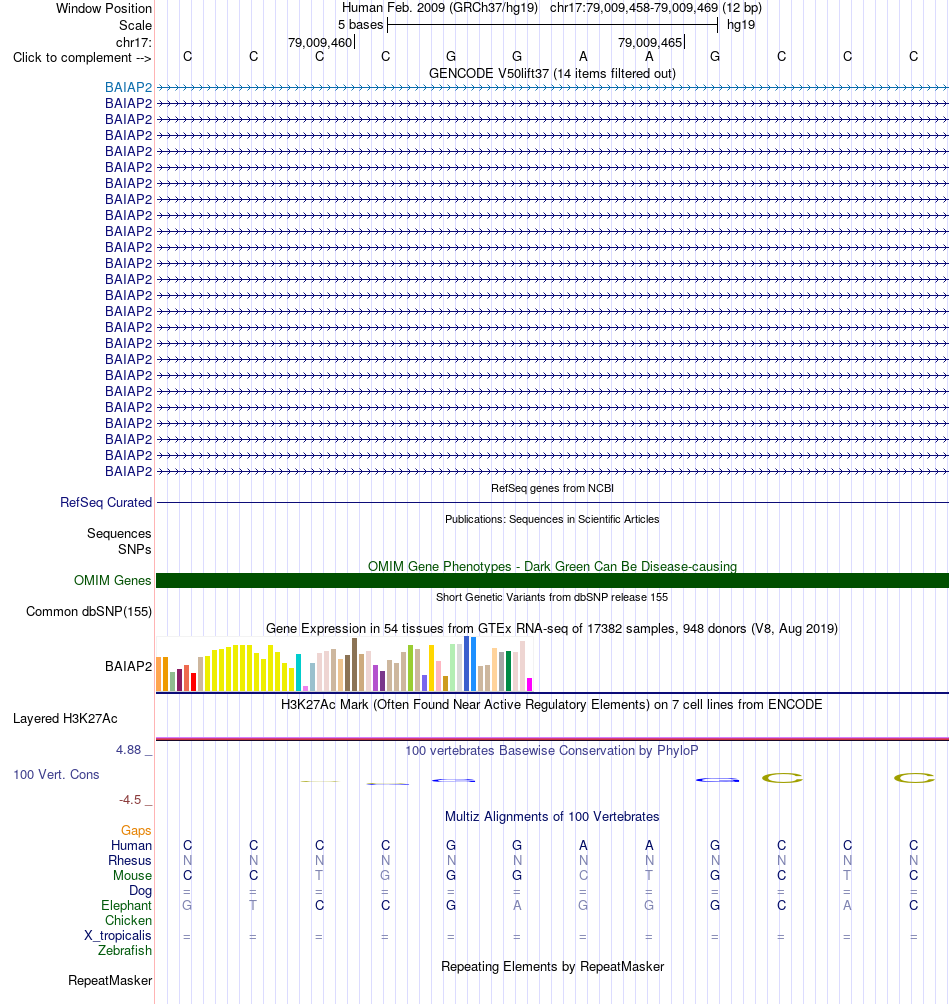Click the chr17: ruler label
The width and height of the screenshot is (950, 1004).
pos(134,42)
